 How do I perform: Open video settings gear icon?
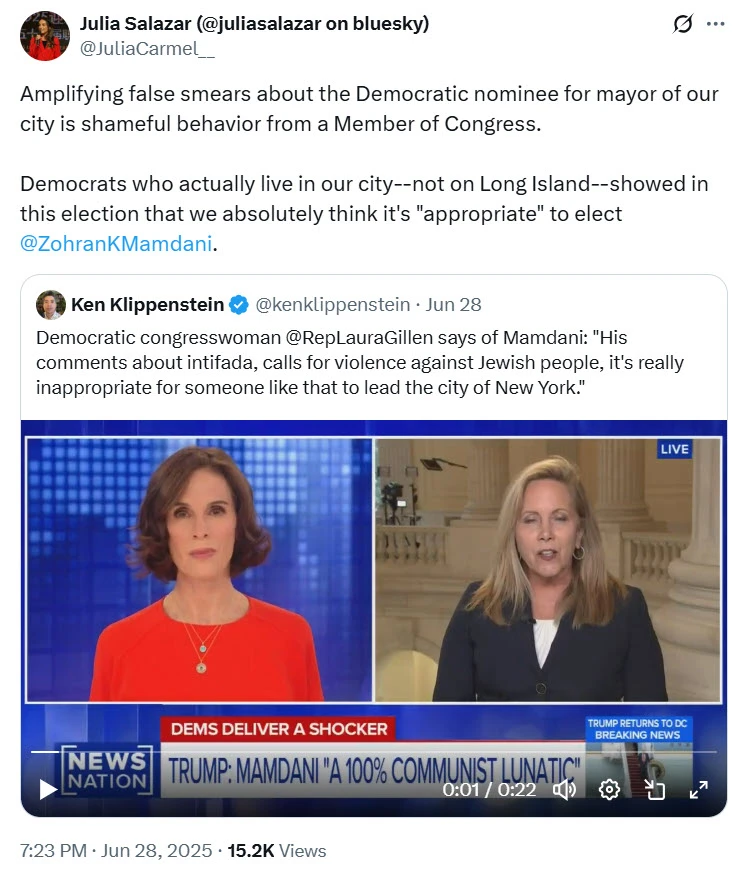point(609,789)
